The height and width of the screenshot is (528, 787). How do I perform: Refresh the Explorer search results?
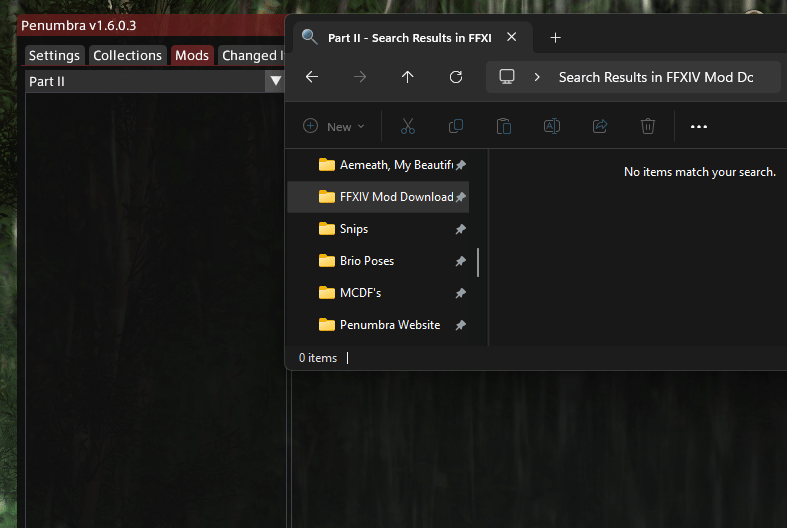coord(456,77)
